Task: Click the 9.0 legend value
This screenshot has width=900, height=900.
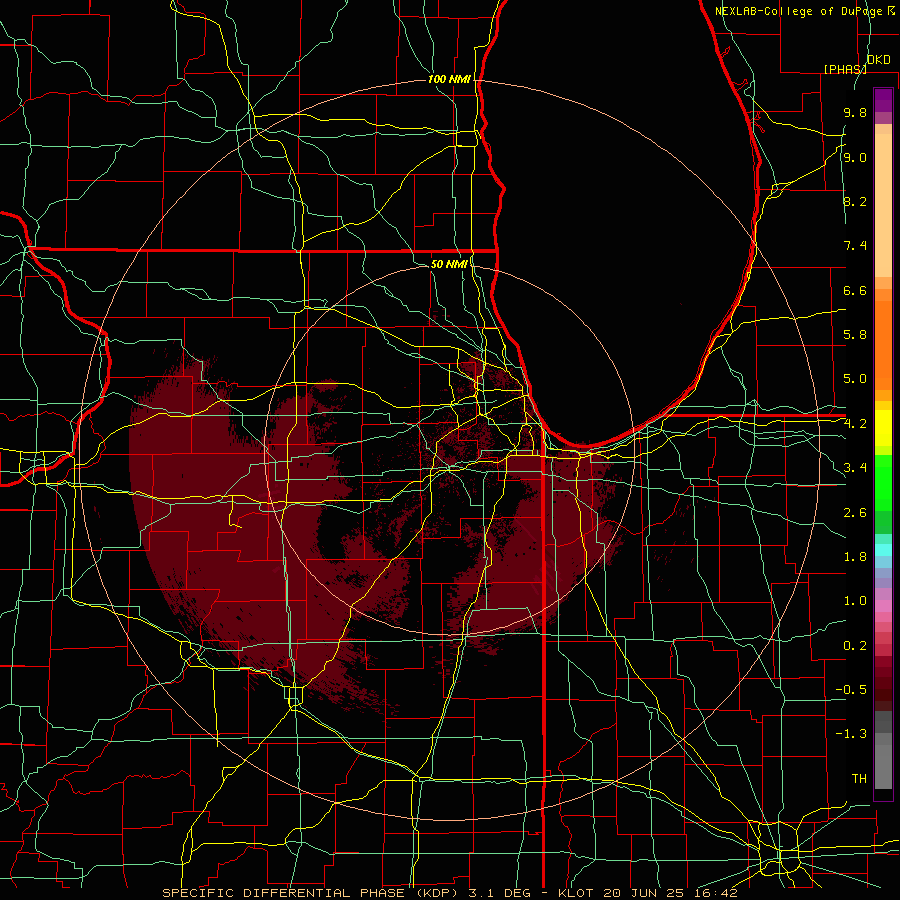Action: (x=855, y=157)
